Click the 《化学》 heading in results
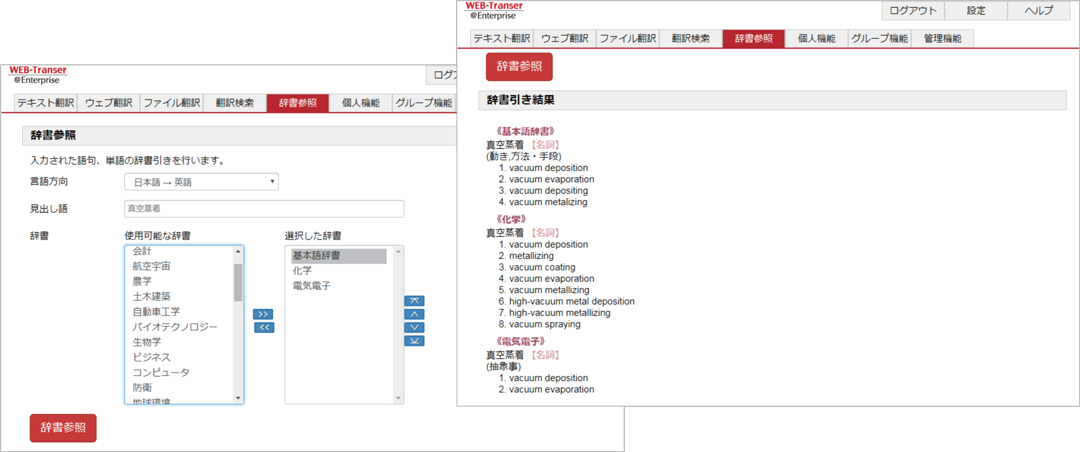 click(x=510, y=218)
